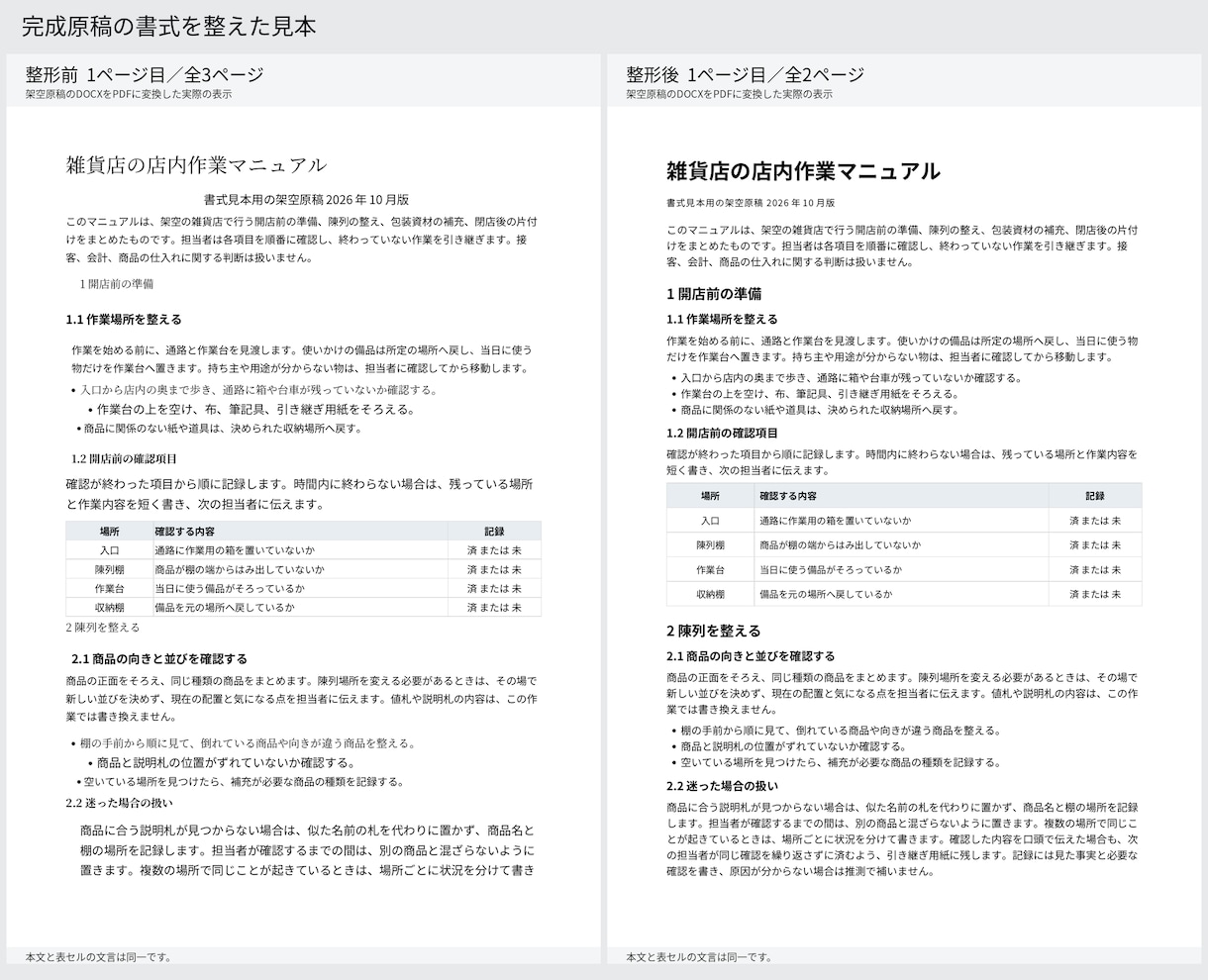Viewport: 1208px width, 980px height.
Task: Click the 整形後 paragraph starting "確認が終わった項目から"
Action: [x=902, y=462]
